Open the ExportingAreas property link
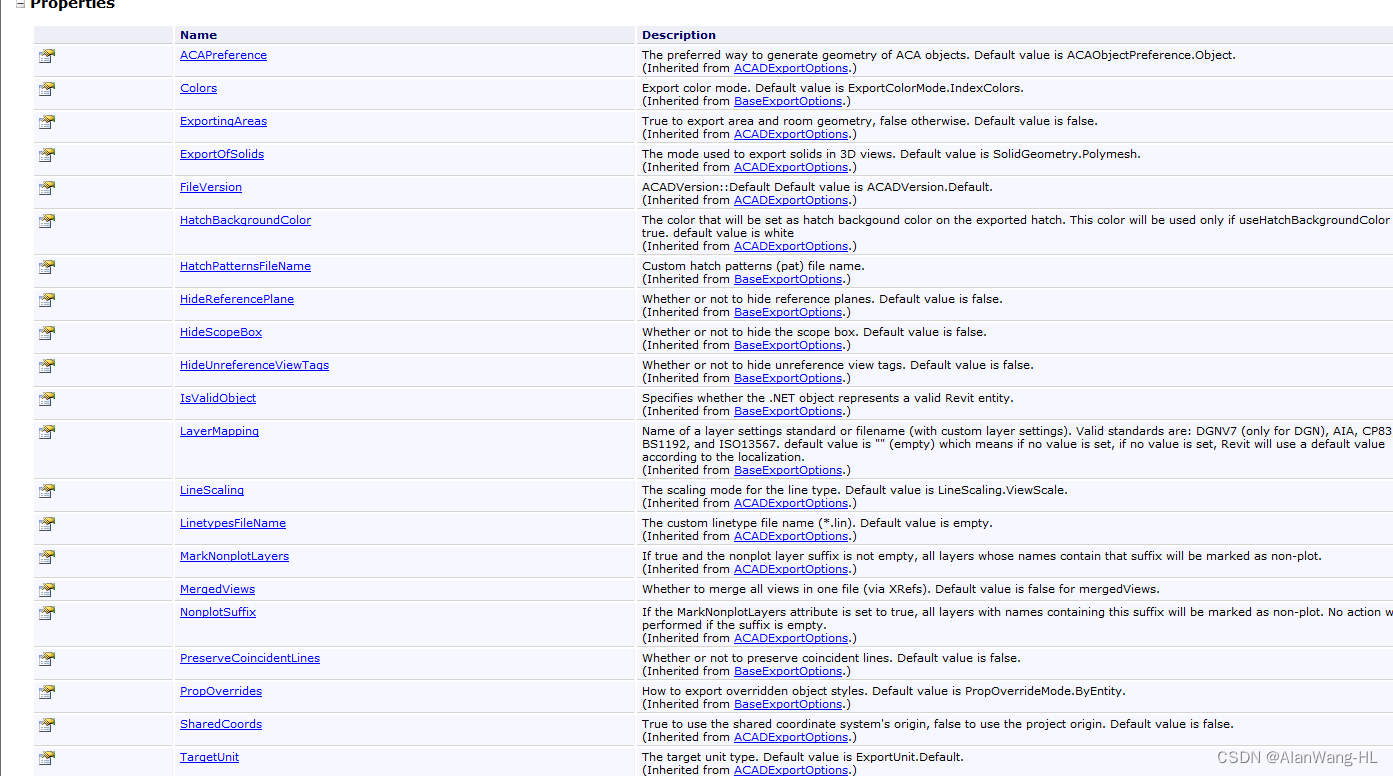 [223, 121]
